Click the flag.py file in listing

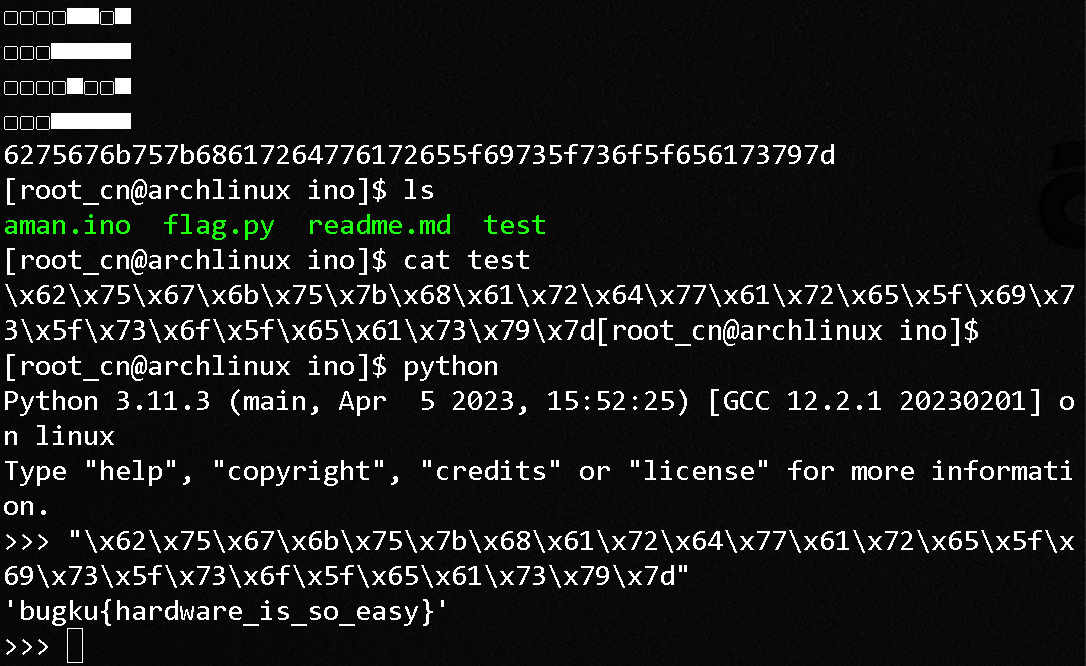[x=219, y=225]
